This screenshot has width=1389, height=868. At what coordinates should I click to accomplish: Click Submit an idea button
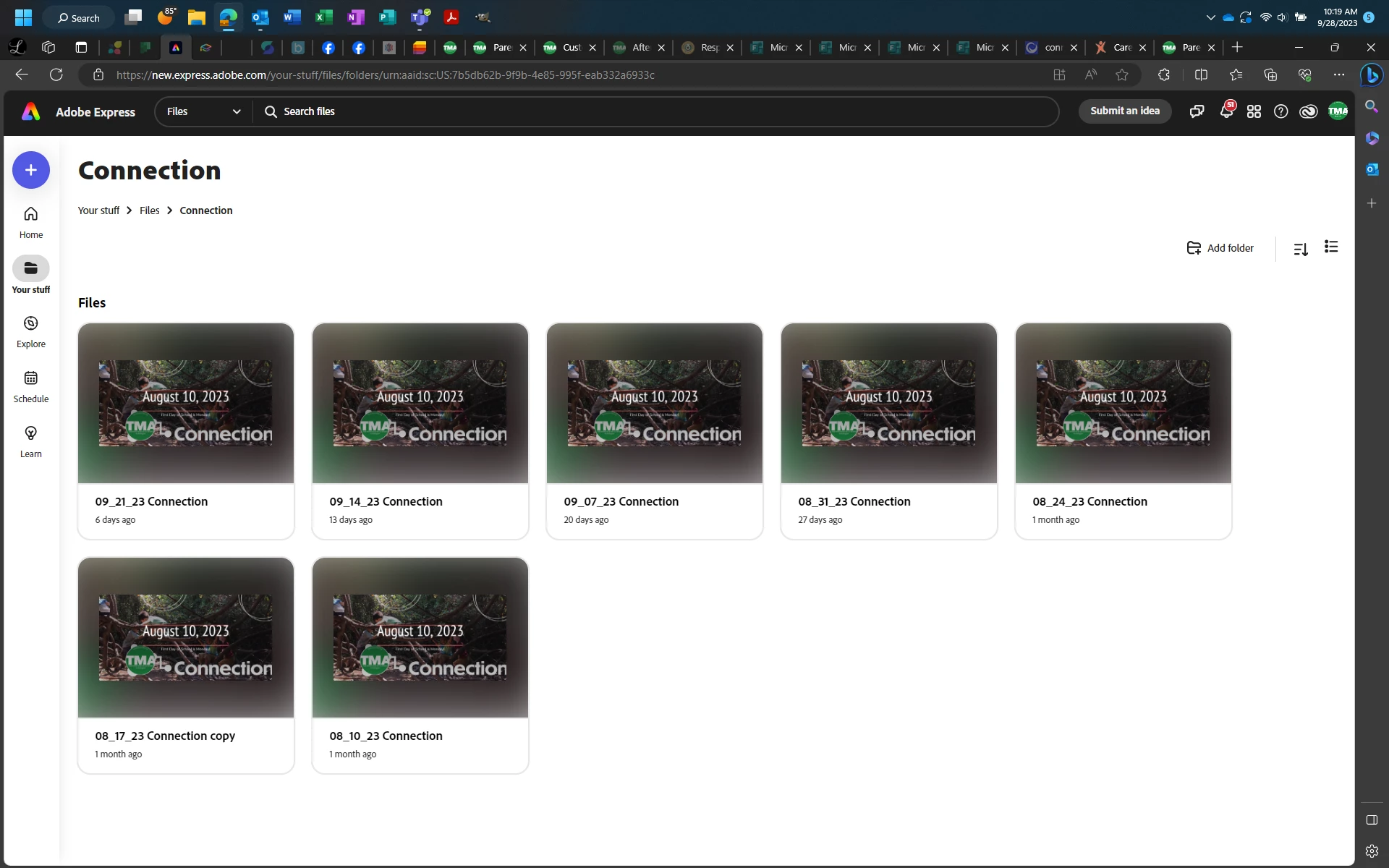click(1124, 111)
